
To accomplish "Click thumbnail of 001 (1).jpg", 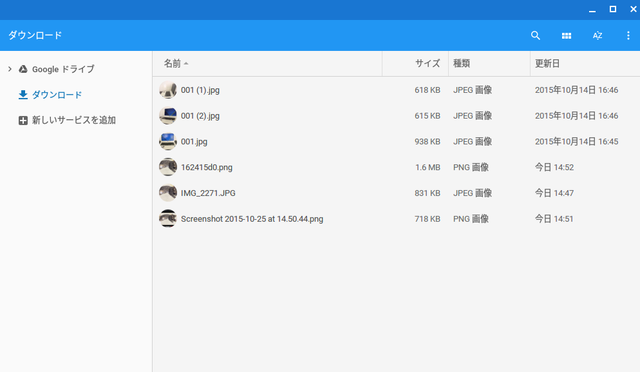I will point(168,90).
